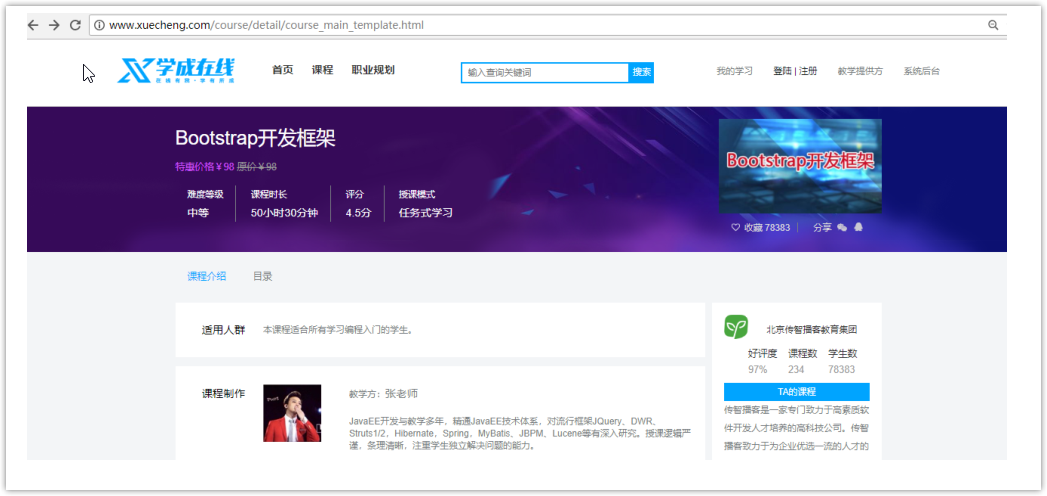Click the 97% 好评度 value
The height and width of the screenshot is (496, 1047).
757,369
